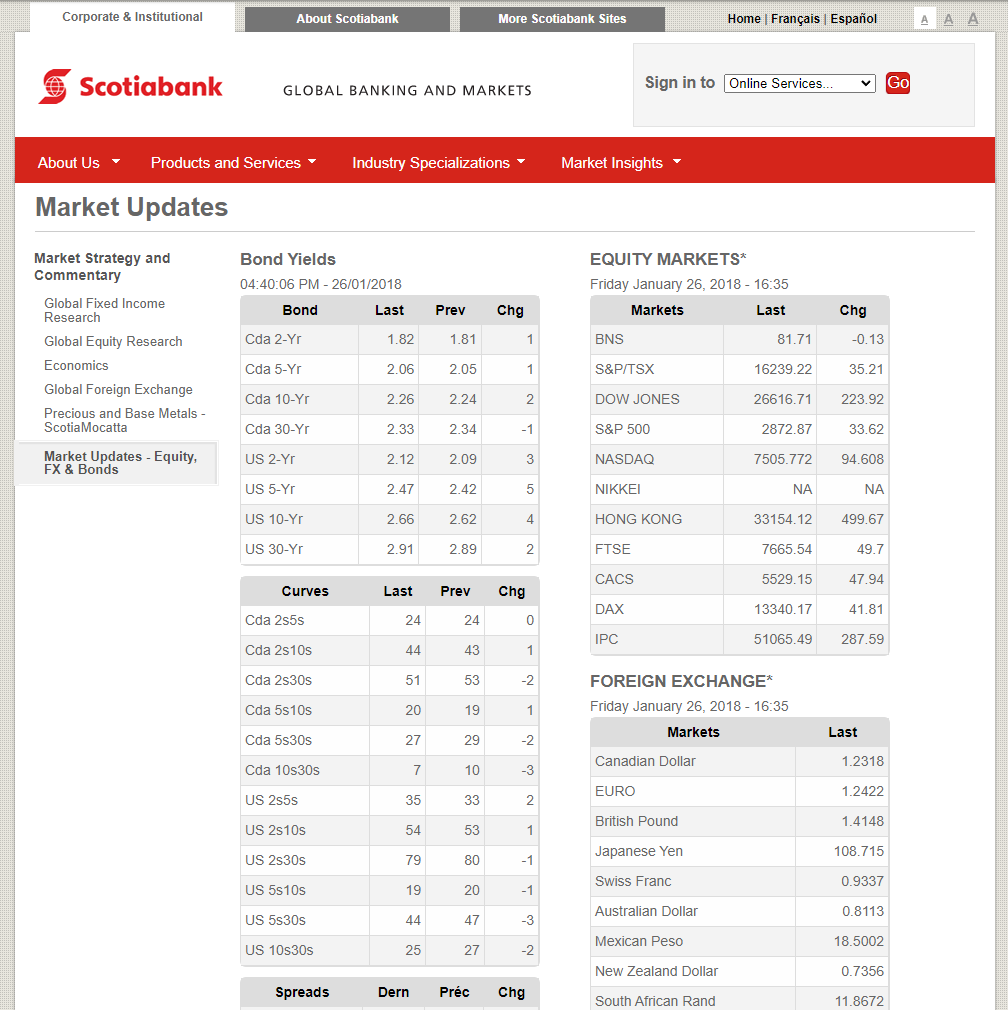Click the Curves table header
Viewport: 1008px width, 1010px height.
(305, 591)
